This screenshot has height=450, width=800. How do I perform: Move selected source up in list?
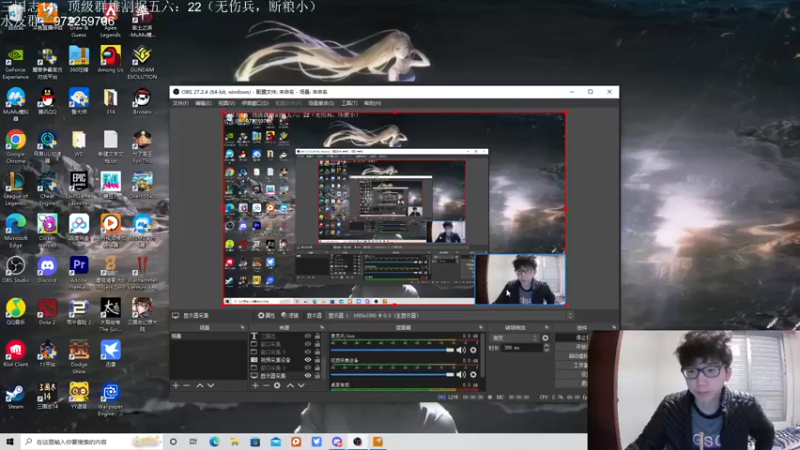tap(290, 385)
